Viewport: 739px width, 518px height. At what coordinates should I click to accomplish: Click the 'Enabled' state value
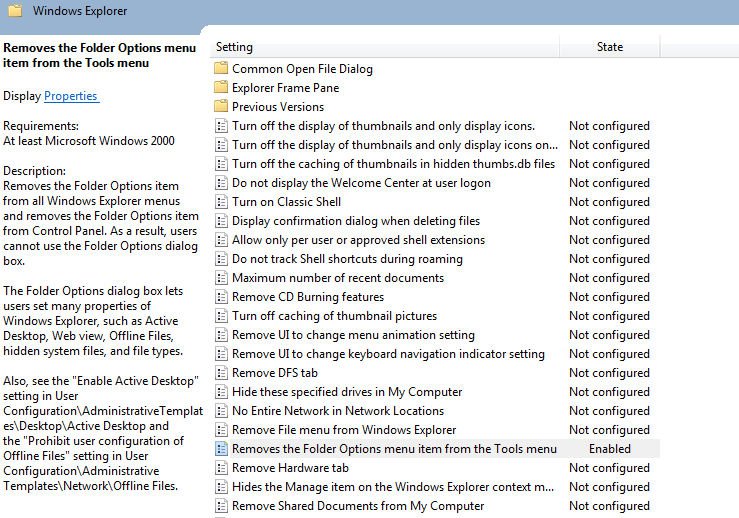click(x=610, y=449)
